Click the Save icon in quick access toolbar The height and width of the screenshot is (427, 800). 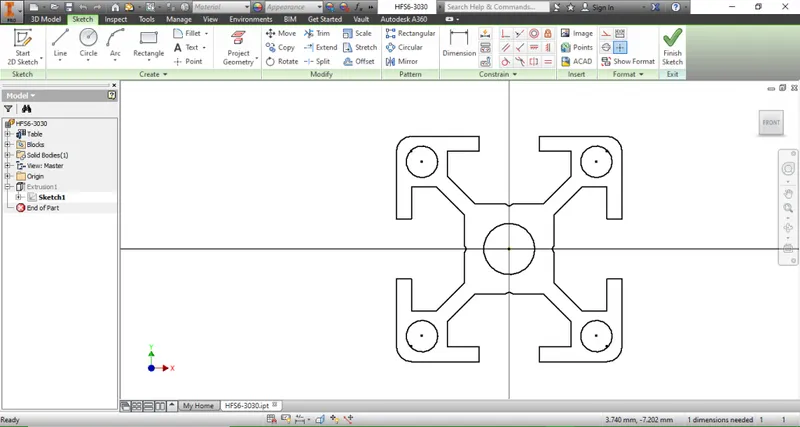[x=69, y=7]
